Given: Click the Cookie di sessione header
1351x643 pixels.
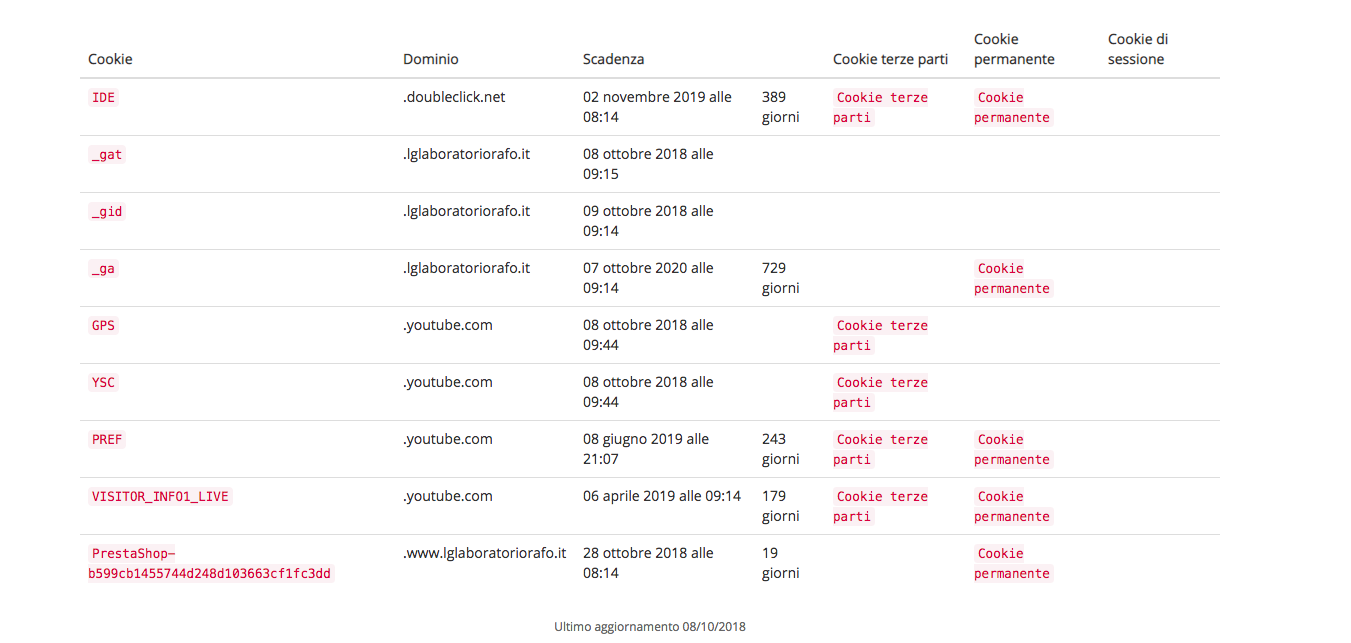Looking at the screenshot, I should pyautogui.click(x=1138, y=49).
